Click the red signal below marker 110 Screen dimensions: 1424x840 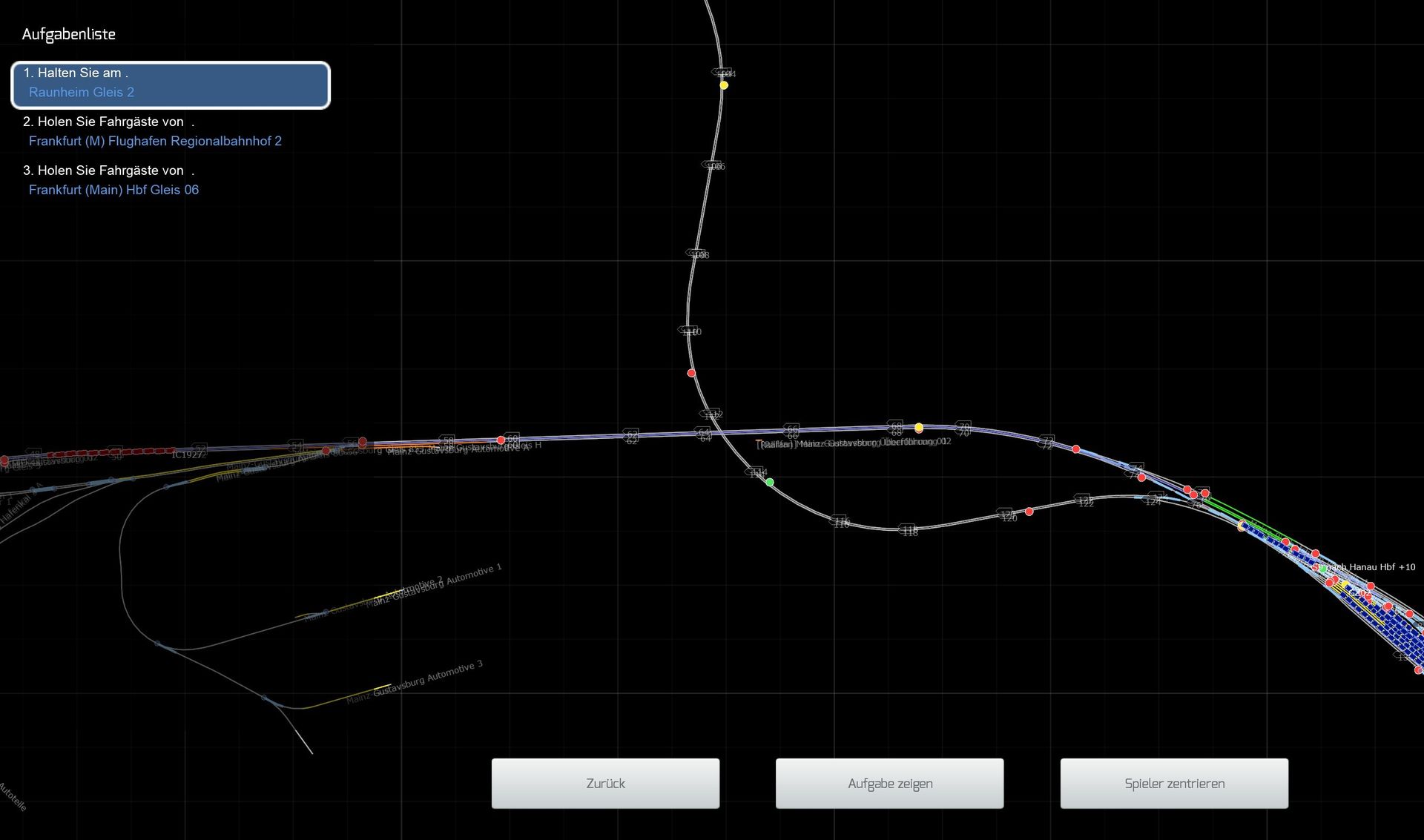tap(691, 373)
